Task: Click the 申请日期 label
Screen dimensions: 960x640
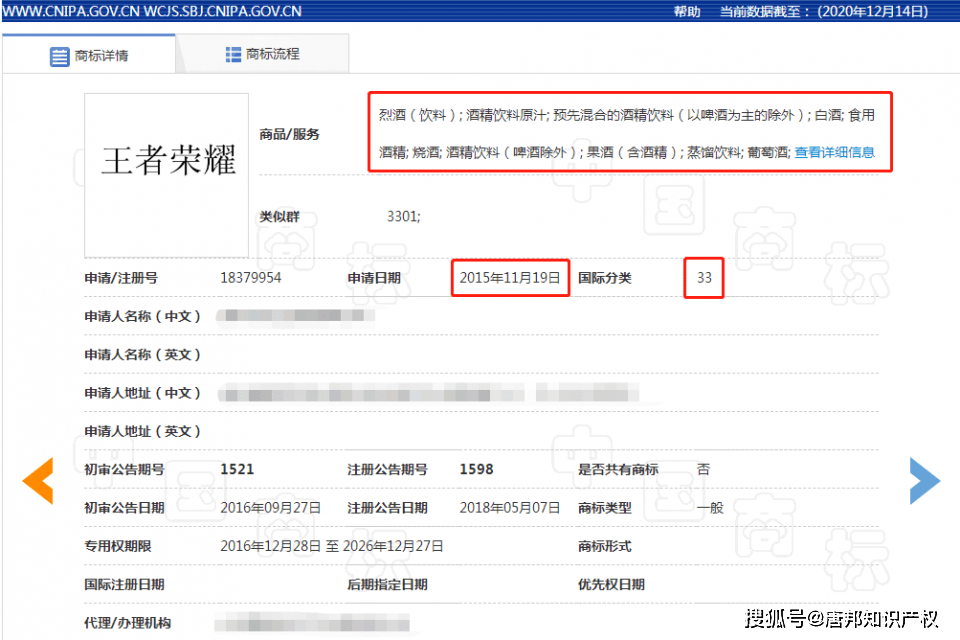Action: click(x=374, y=277)
